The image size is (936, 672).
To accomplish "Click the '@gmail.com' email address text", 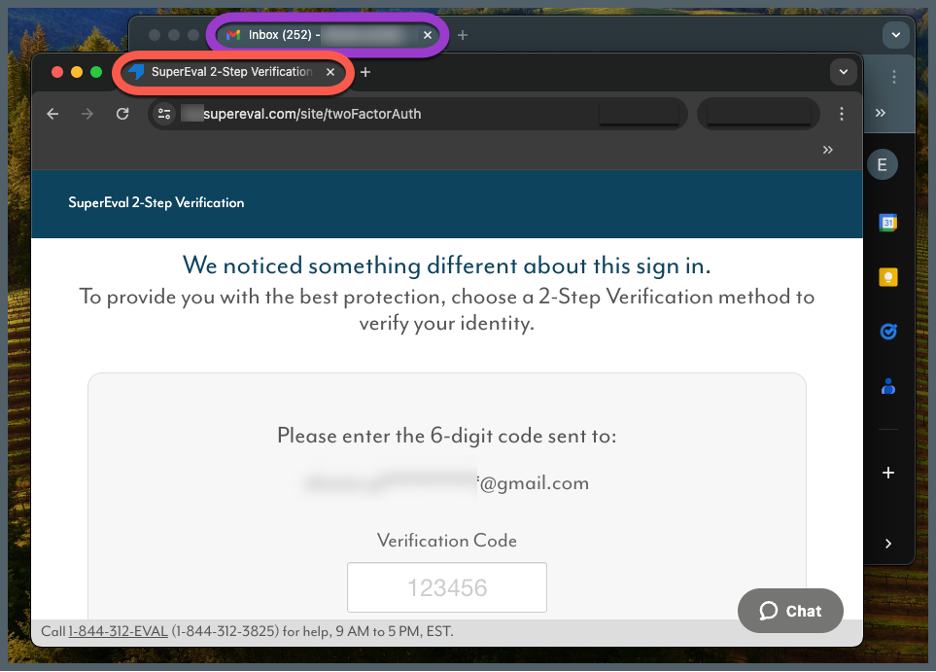I will tap(533, 483).
